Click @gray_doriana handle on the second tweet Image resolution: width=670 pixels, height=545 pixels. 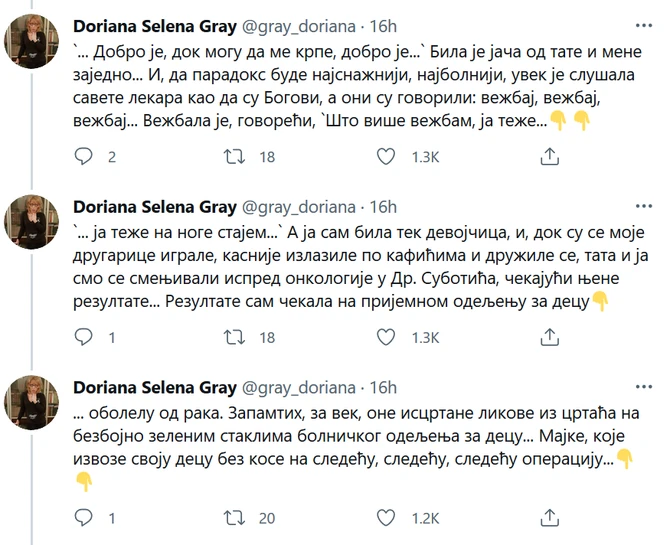[x=299, y=207]
